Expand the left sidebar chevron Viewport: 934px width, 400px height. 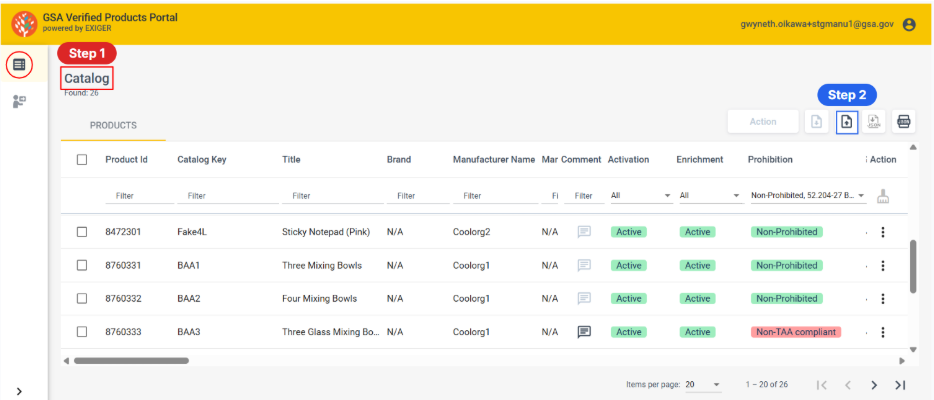pos(19,391)
